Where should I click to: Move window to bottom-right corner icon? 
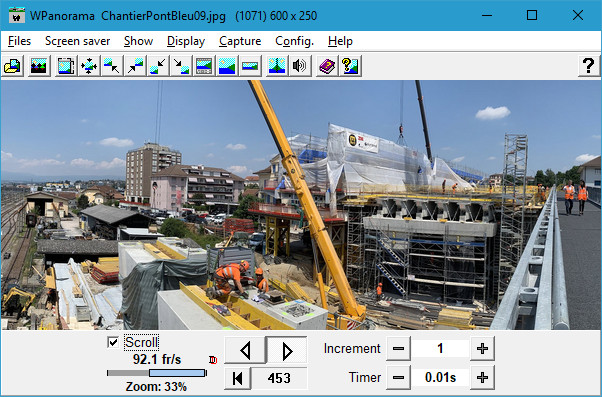[x=181, y=66]
